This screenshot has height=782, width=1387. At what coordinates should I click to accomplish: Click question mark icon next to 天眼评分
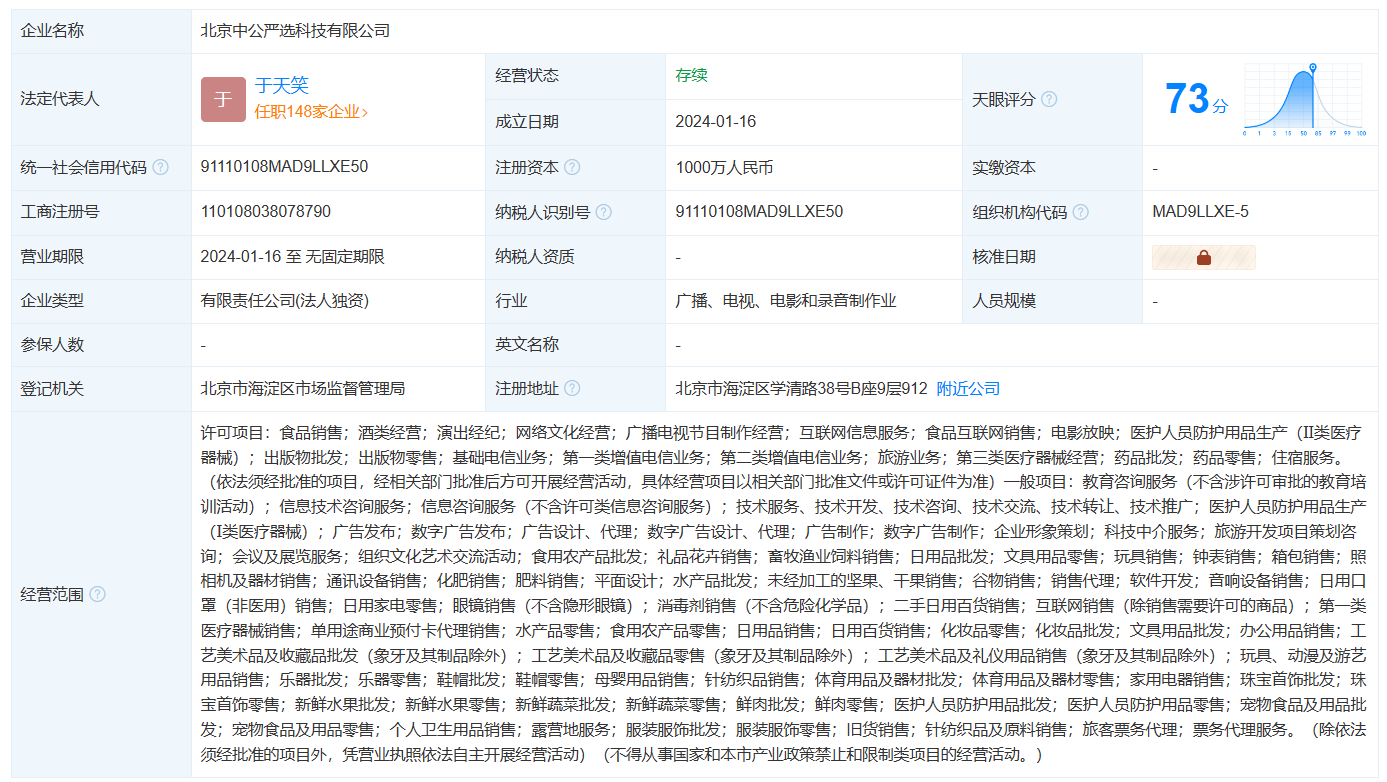point(1049,99)
